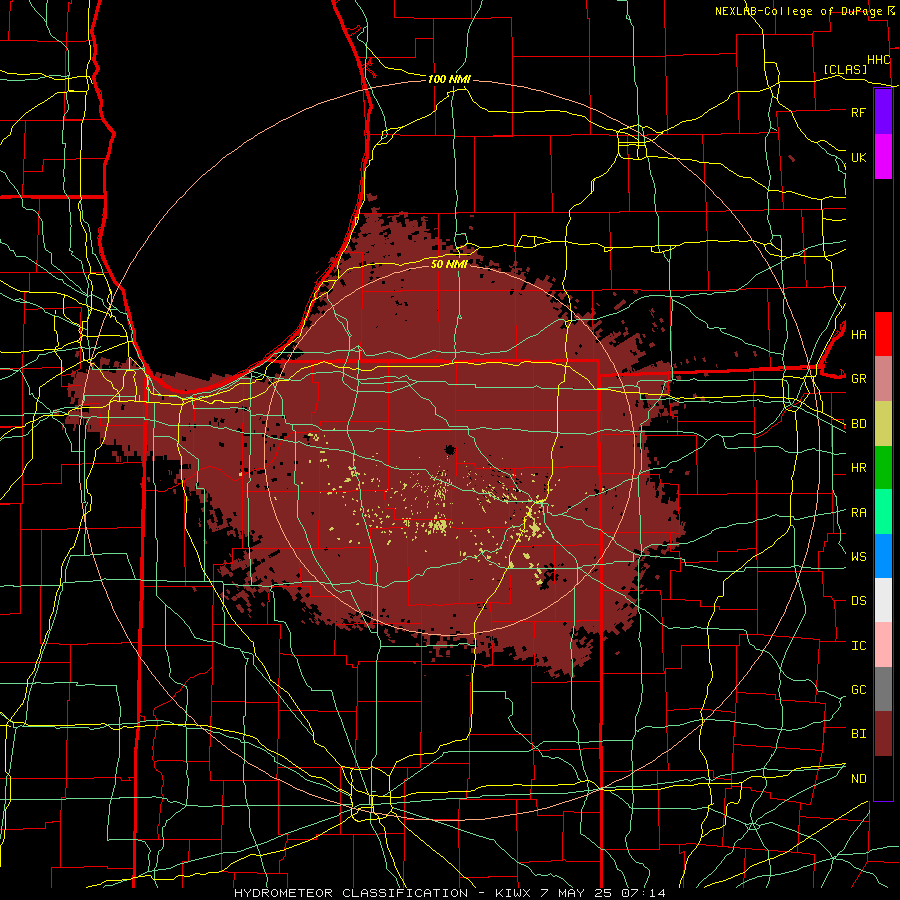Click the 50 NMI range ring label

point(449,264)
